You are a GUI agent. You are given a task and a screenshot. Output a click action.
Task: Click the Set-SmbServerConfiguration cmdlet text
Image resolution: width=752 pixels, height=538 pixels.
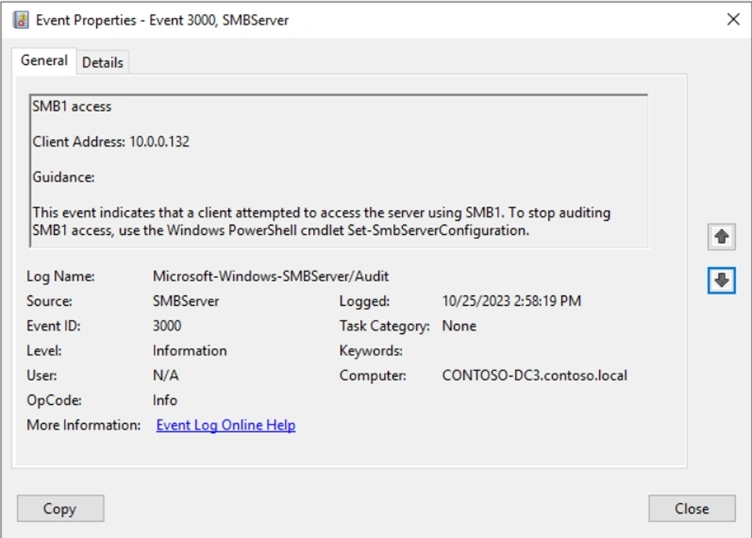point(437,231)
